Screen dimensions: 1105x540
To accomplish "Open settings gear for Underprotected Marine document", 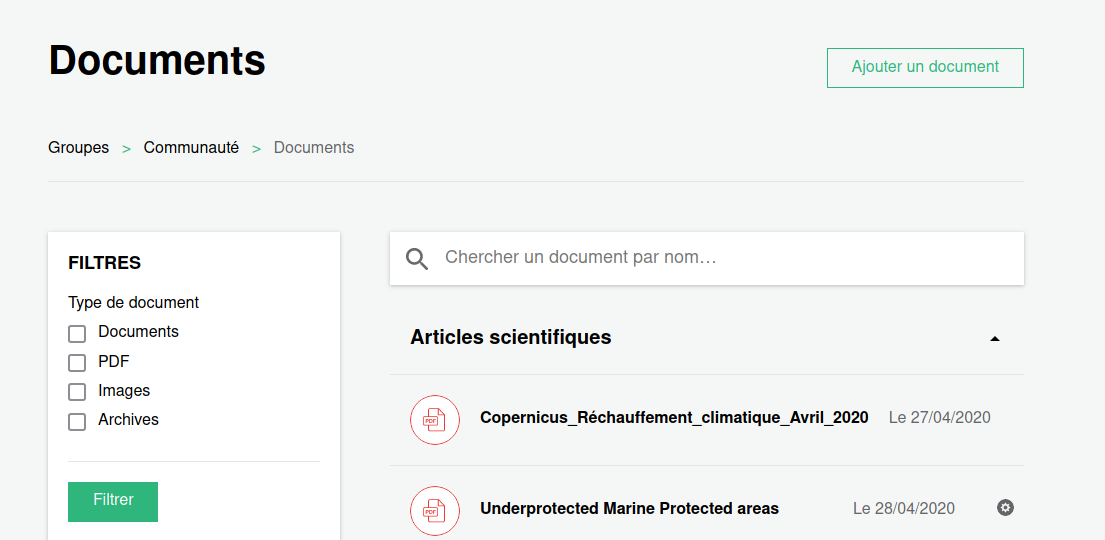I will 1006,508.
